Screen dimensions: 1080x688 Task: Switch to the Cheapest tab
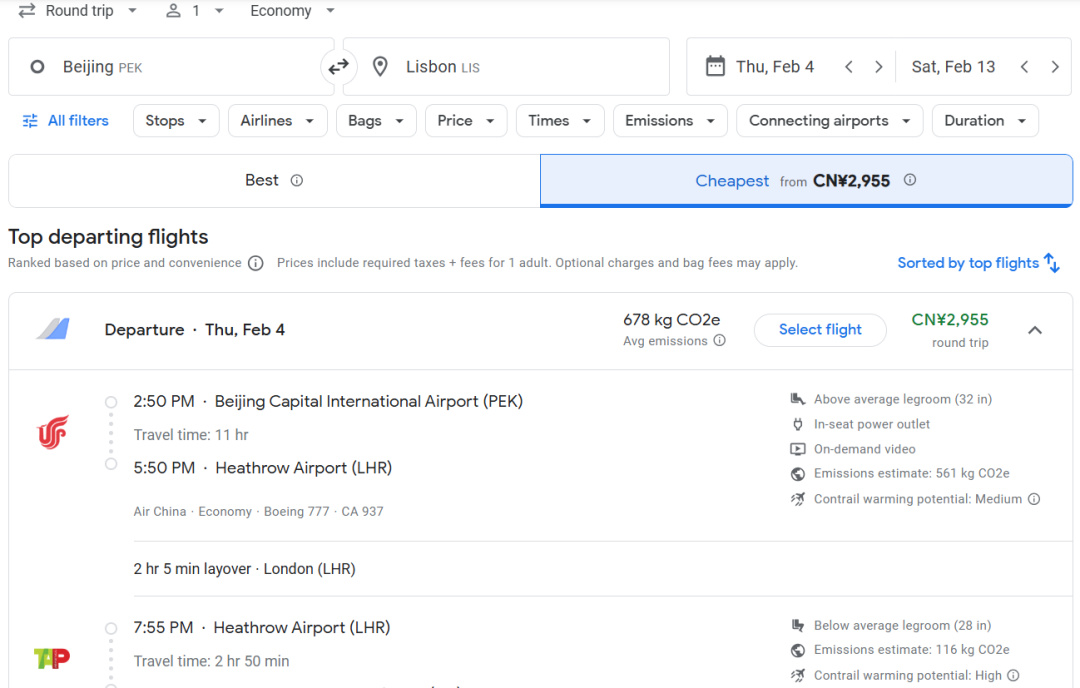[x=807, y=180]
